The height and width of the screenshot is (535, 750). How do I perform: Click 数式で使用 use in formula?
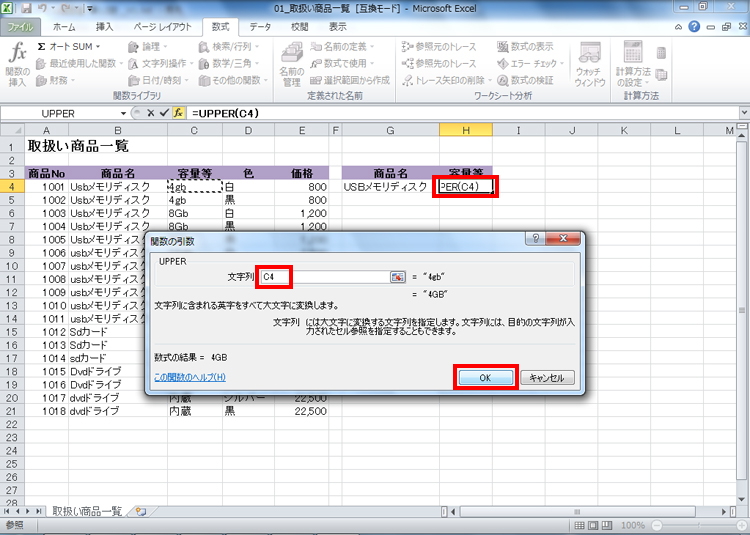(x=342, y=63)
